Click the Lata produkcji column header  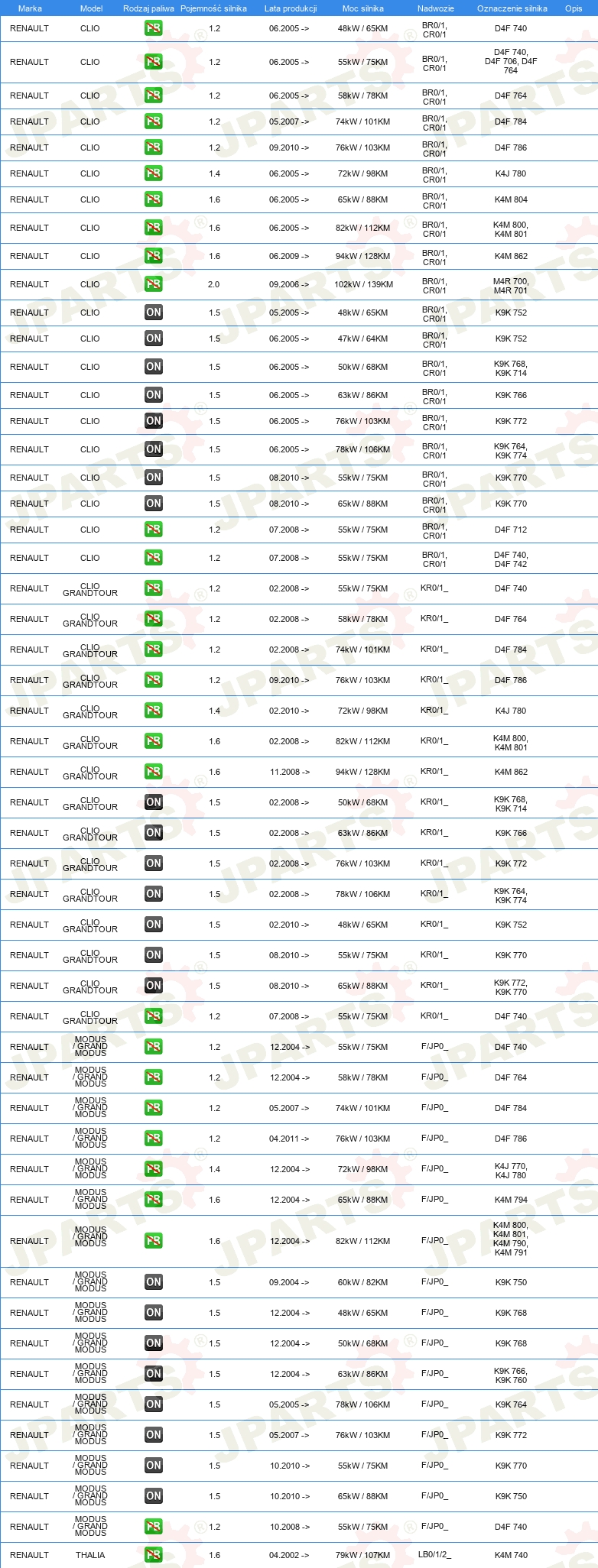(291, 8)
